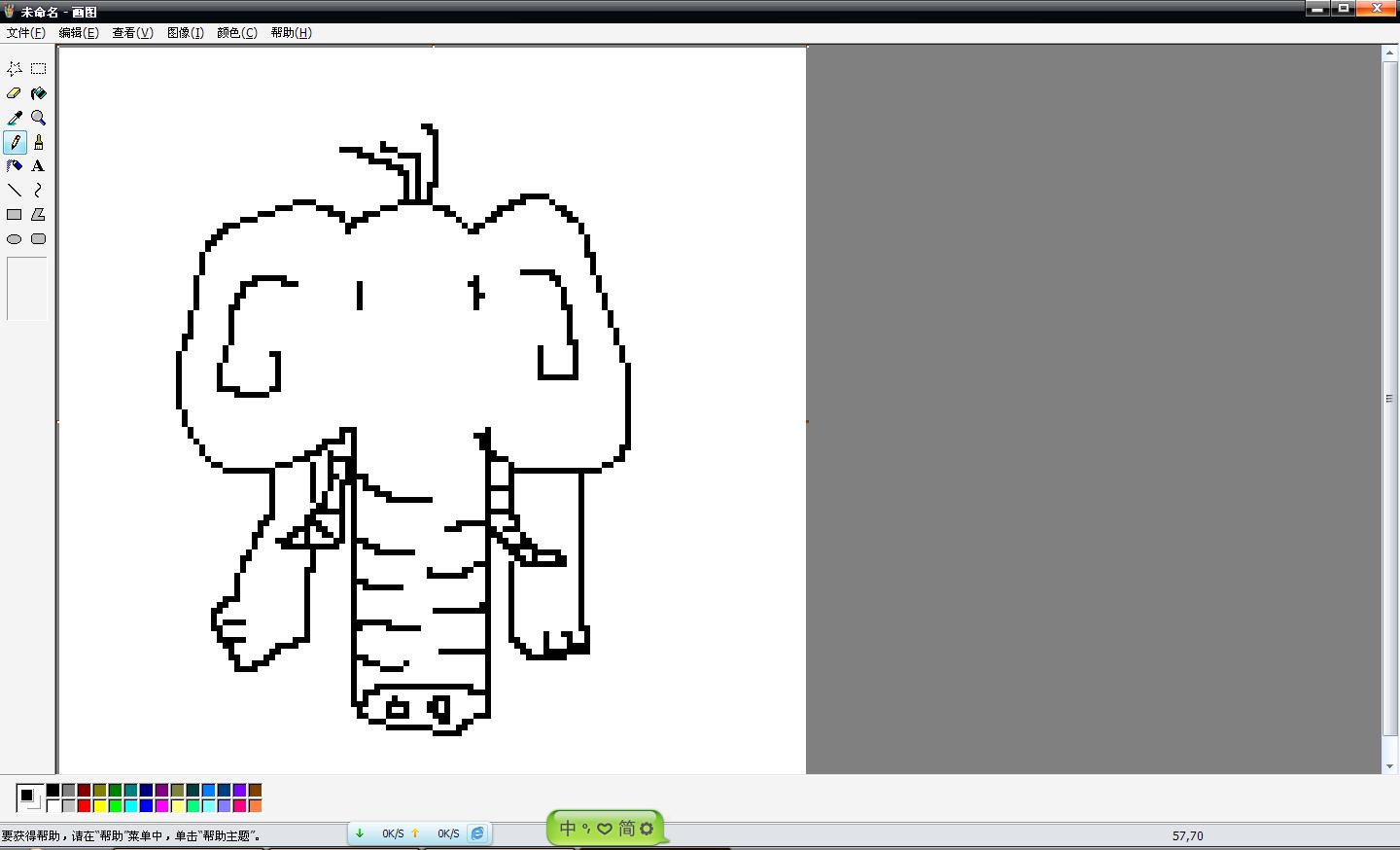1400x850 pixels.
Task: Choose the bright green palette swatch
Action: [116, 805]
